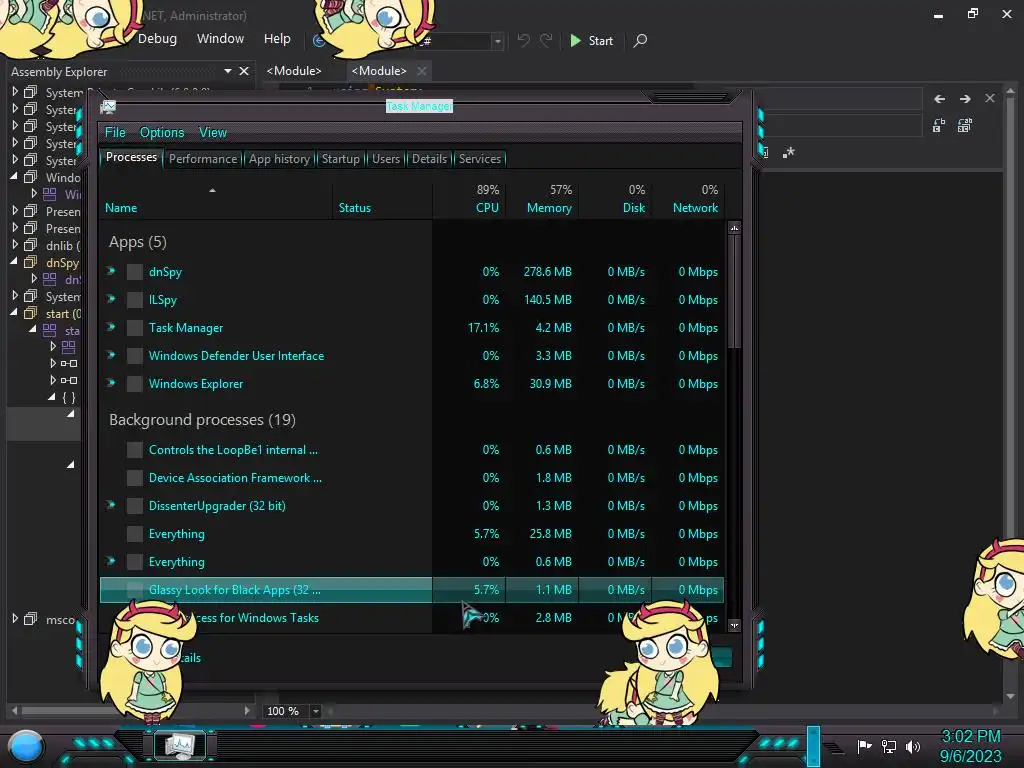Sort processes by Memory column
This screenshot has width=1024, height=768.
coord(542,201)
